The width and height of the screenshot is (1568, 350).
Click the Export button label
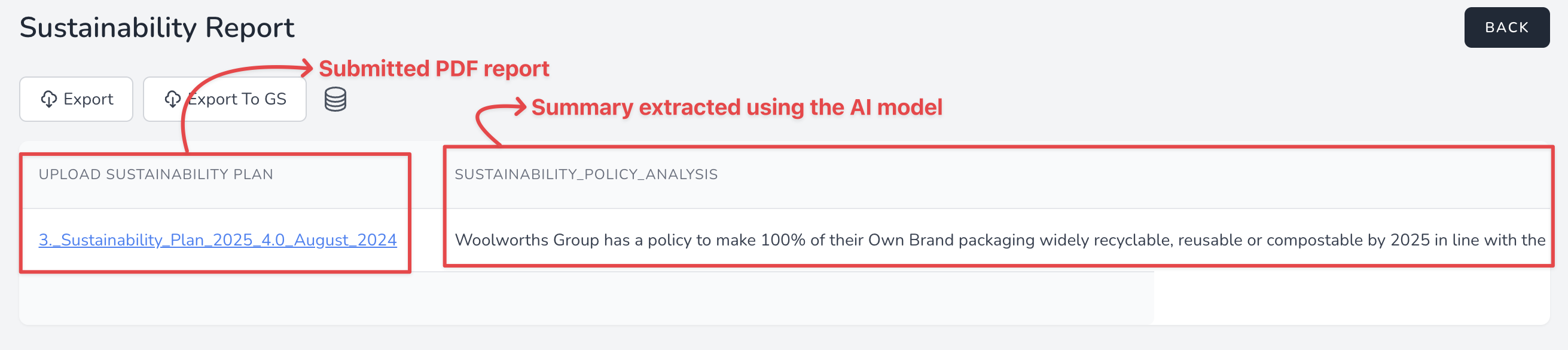(x=89, y=99)
